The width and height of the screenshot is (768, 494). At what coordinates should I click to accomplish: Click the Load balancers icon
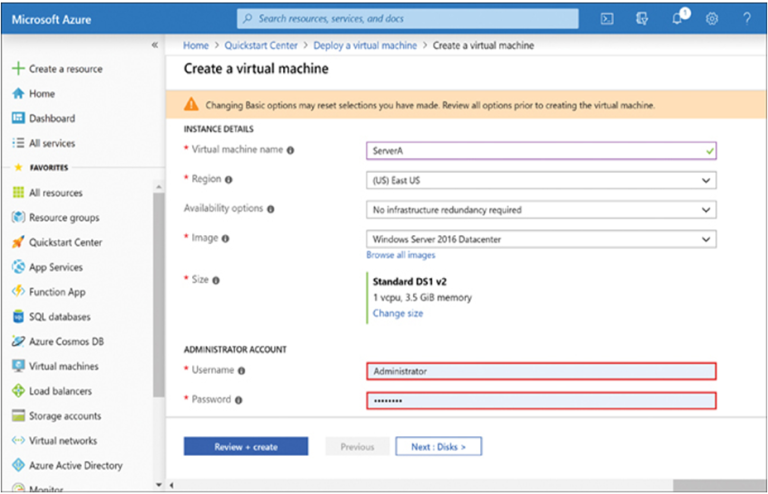click(18, 391)
